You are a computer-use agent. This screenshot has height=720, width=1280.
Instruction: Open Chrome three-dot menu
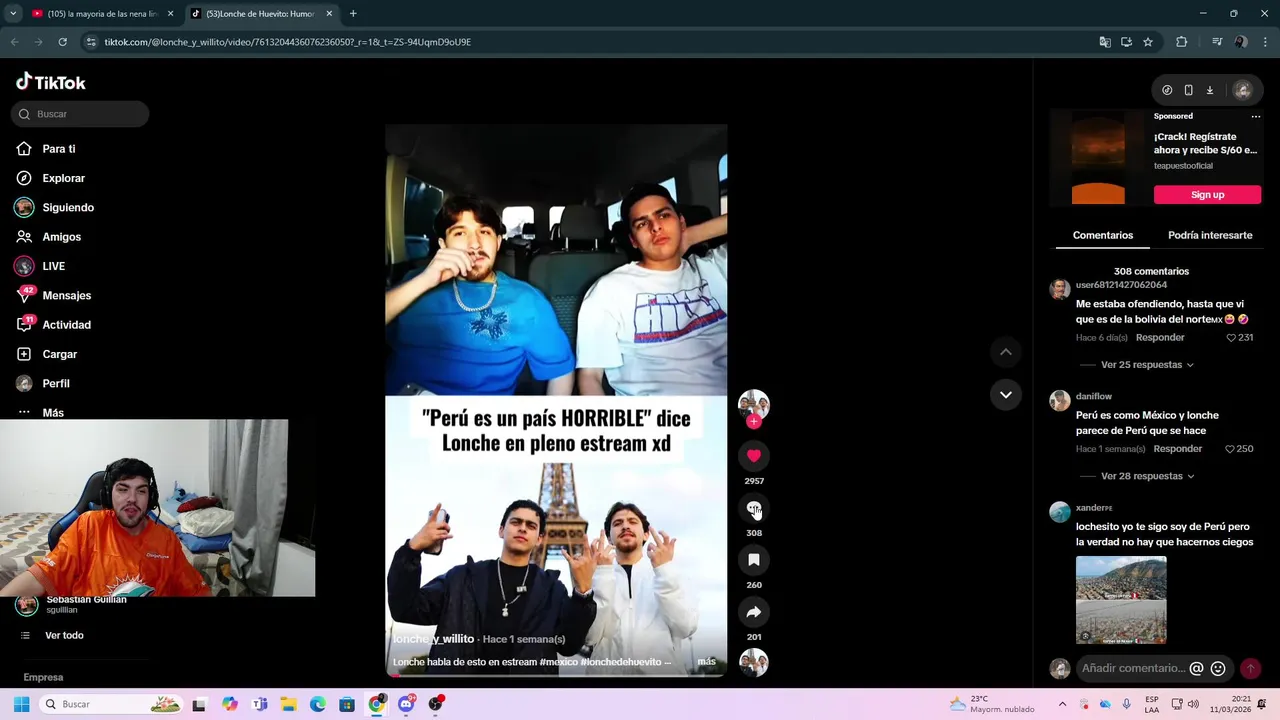[1265, 42]
